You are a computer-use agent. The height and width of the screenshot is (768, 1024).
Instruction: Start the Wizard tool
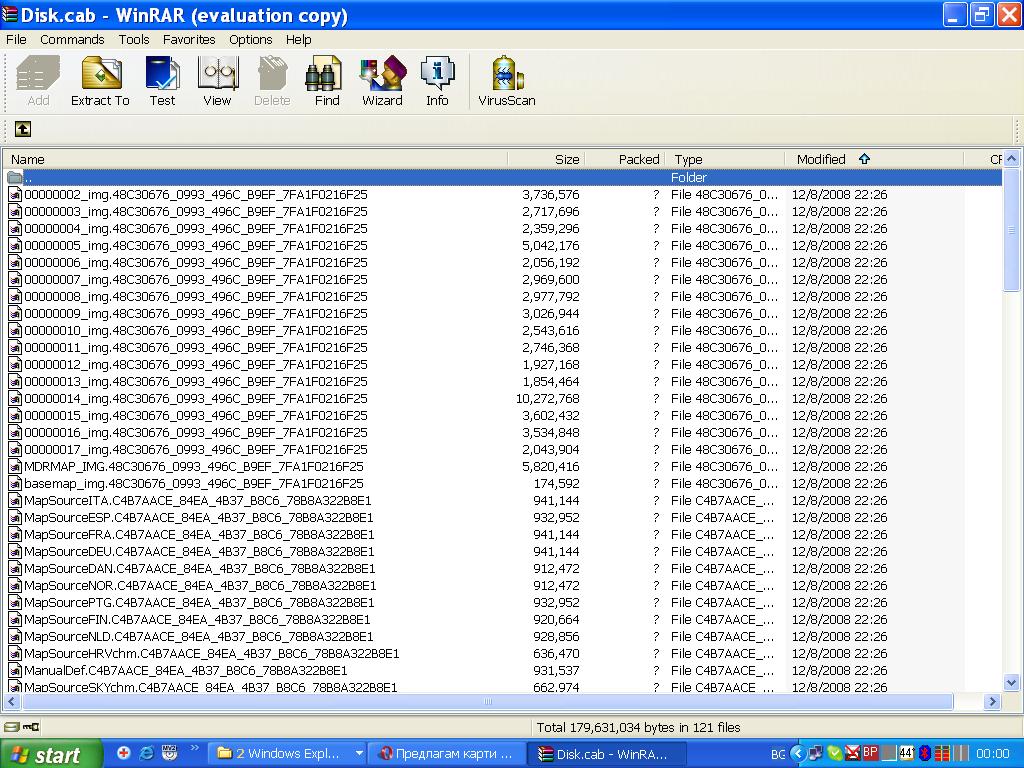click(x=382, y=81)
